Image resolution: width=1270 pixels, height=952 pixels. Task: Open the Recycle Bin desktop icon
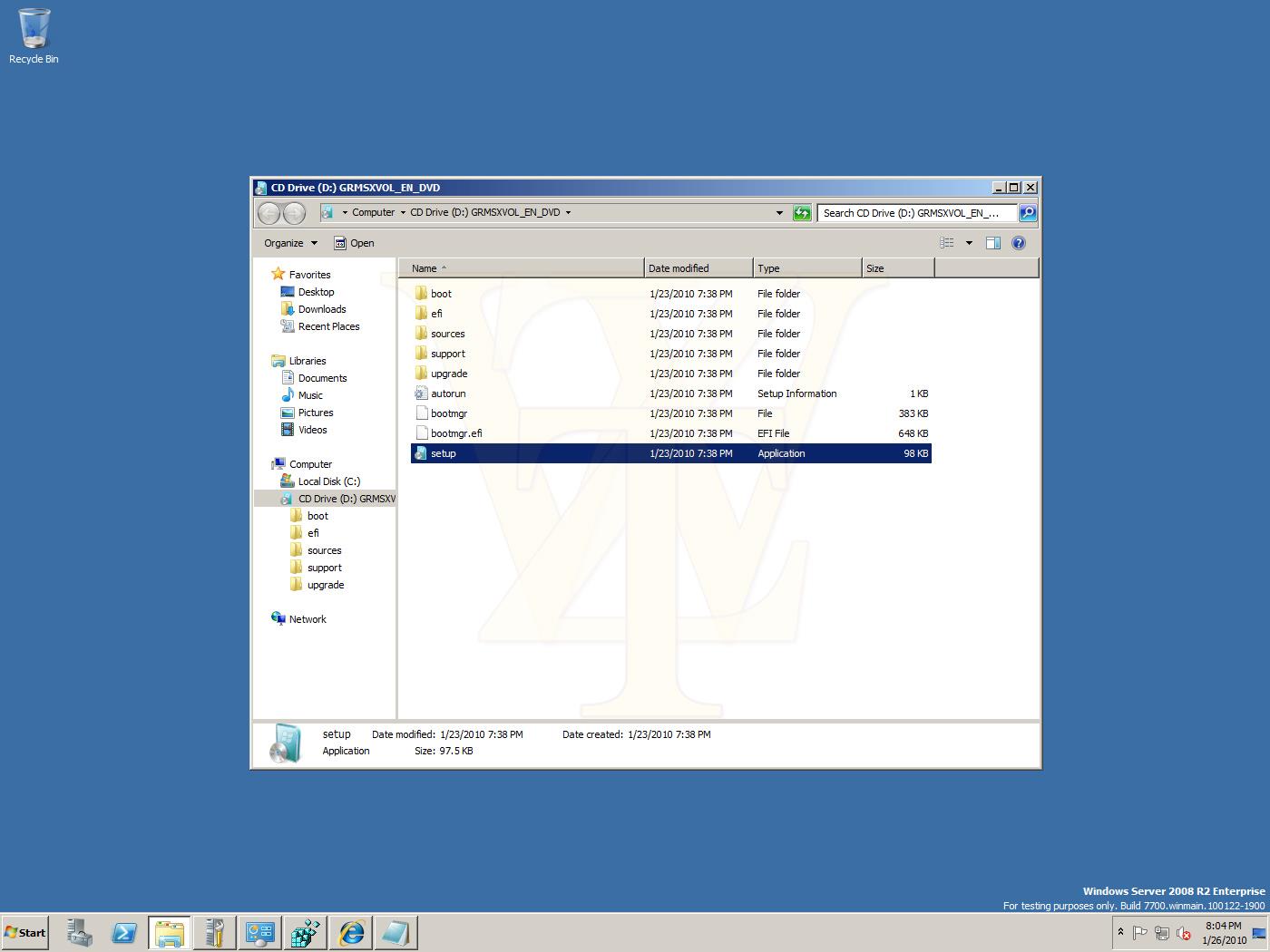[34, 36]
